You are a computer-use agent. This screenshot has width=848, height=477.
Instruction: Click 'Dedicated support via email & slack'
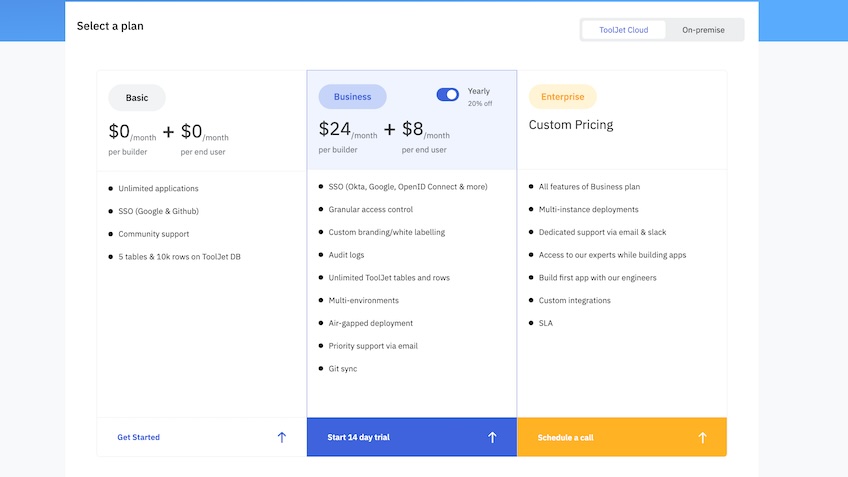[602, 232]
